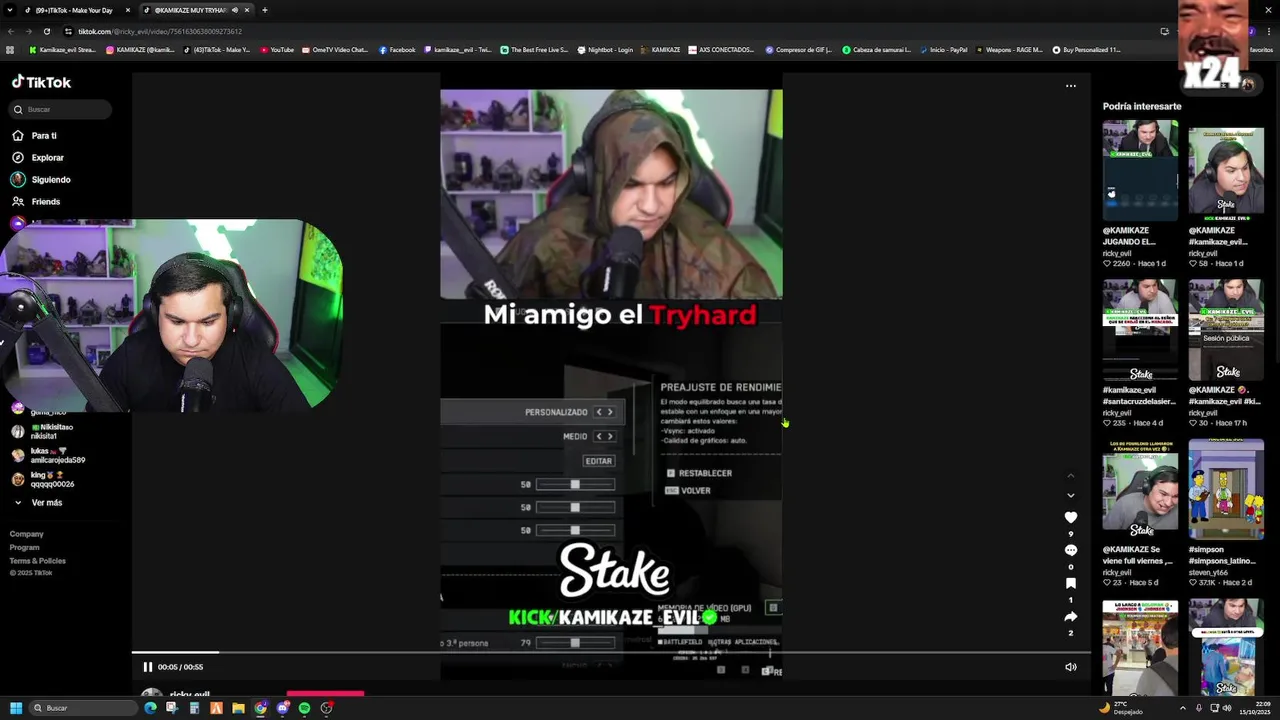Reload the page with refresh icon
Viewport: 1280px width, 720px height.
(48, 31)
